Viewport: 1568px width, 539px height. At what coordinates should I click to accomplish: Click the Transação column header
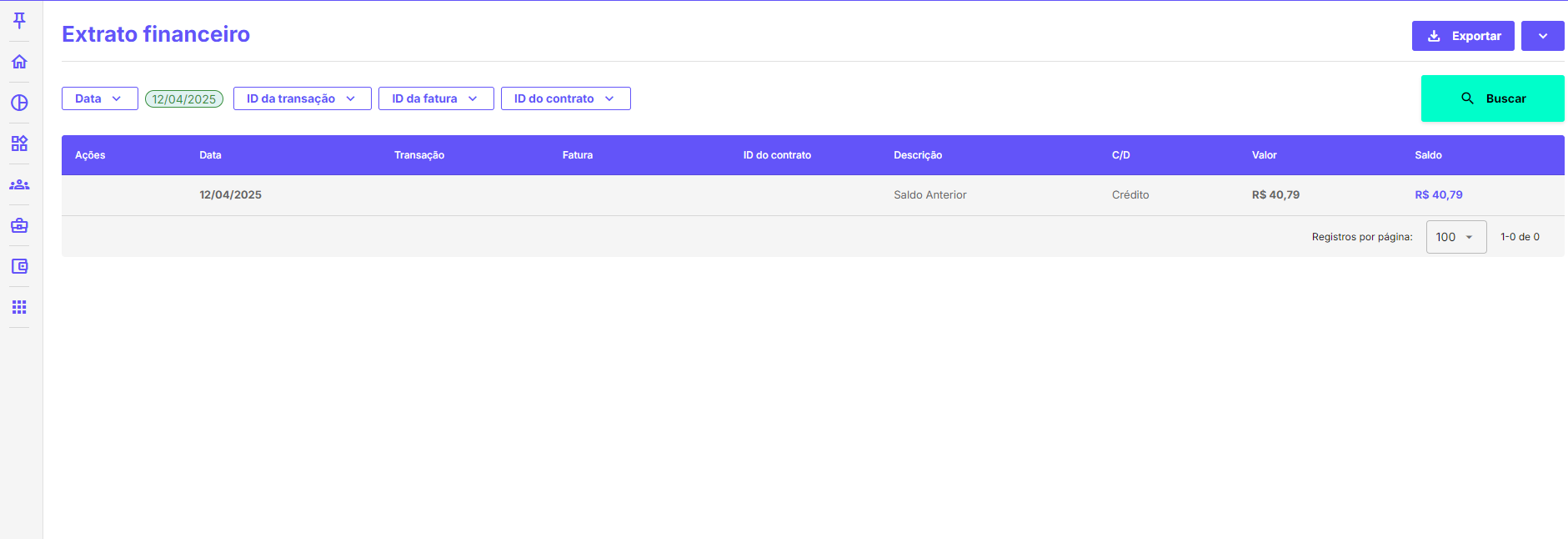coord(419,155)
